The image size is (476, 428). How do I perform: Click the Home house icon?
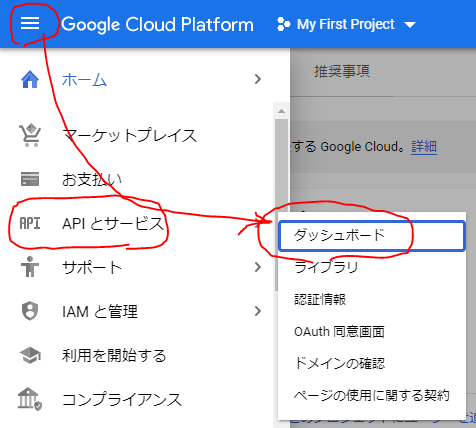click(30, 79)
